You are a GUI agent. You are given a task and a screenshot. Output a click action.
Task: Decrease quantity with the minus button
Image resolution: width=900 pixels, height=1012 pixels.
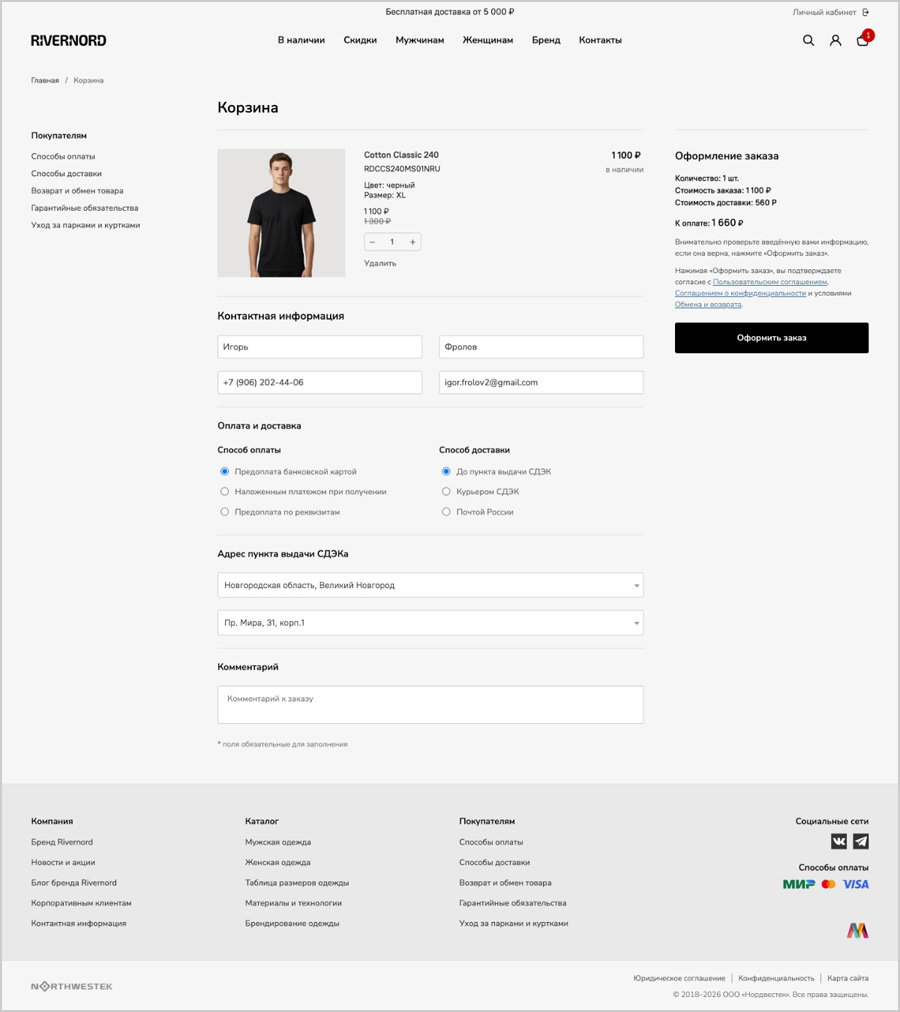(373, 242)
